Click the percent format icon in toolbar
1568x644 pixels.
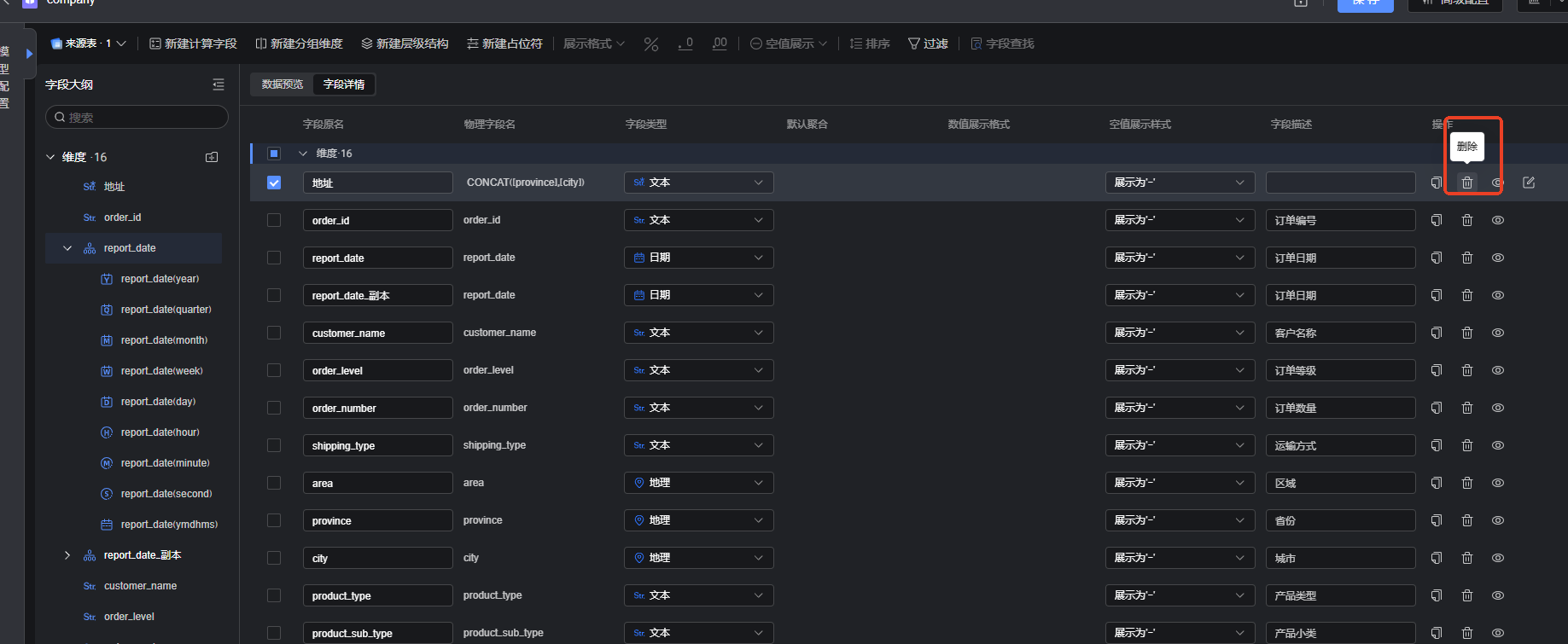coord(651,44)
